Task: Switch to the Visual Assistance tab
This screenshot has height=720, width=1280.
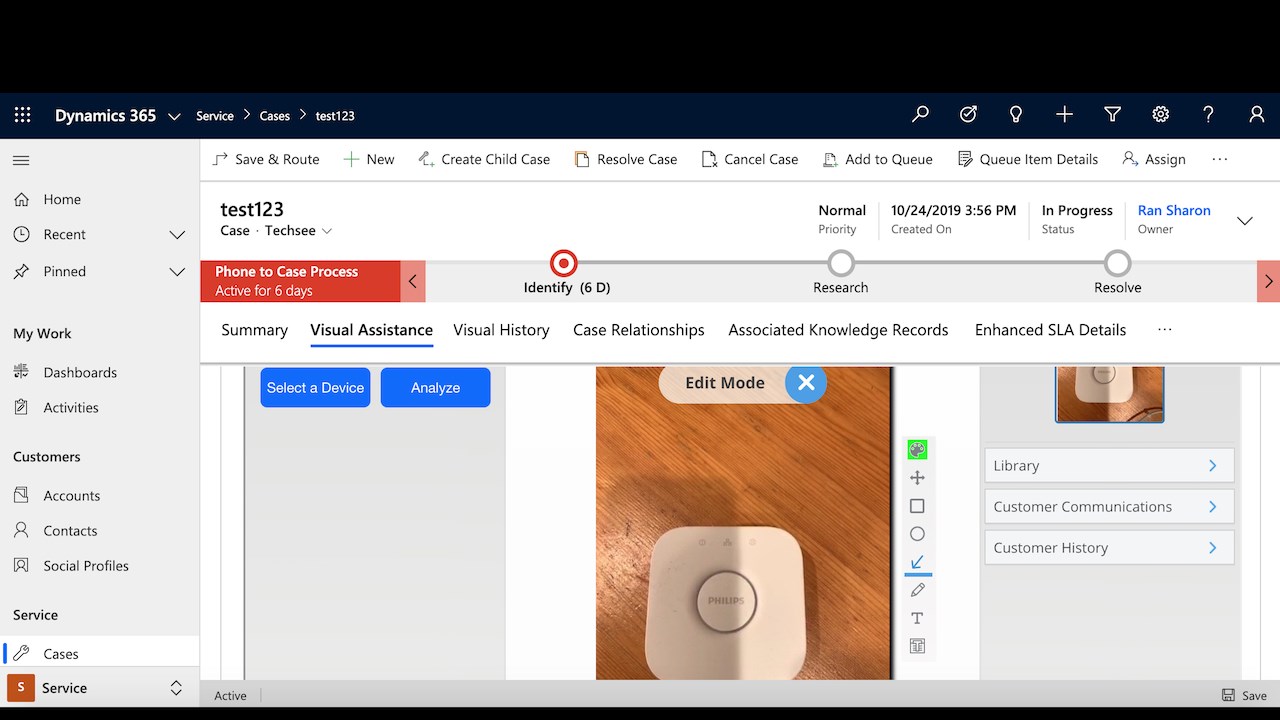Action: tap(371, 330)
